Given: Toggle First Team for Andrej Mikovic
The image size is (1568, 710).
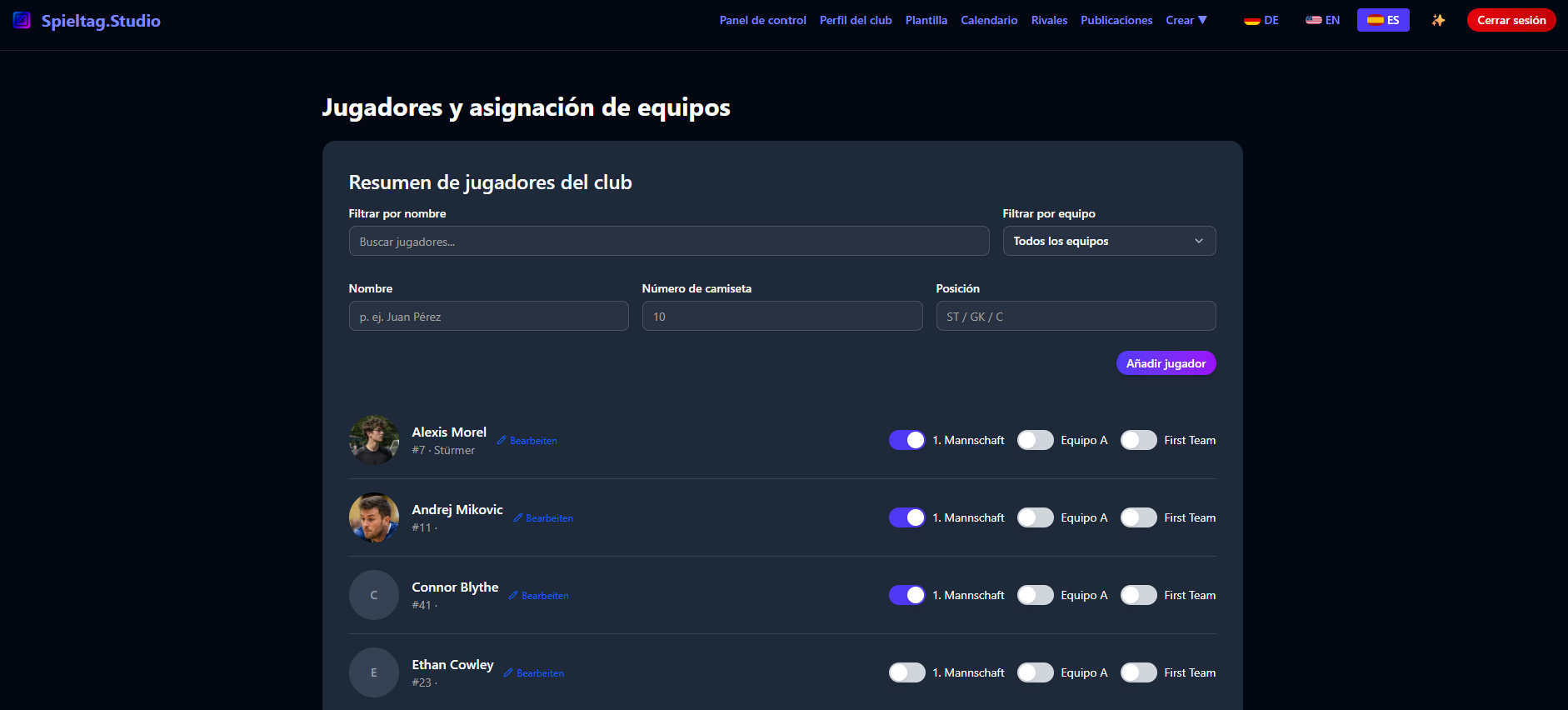Looking at the screenshot, I should pos(1139,517).
